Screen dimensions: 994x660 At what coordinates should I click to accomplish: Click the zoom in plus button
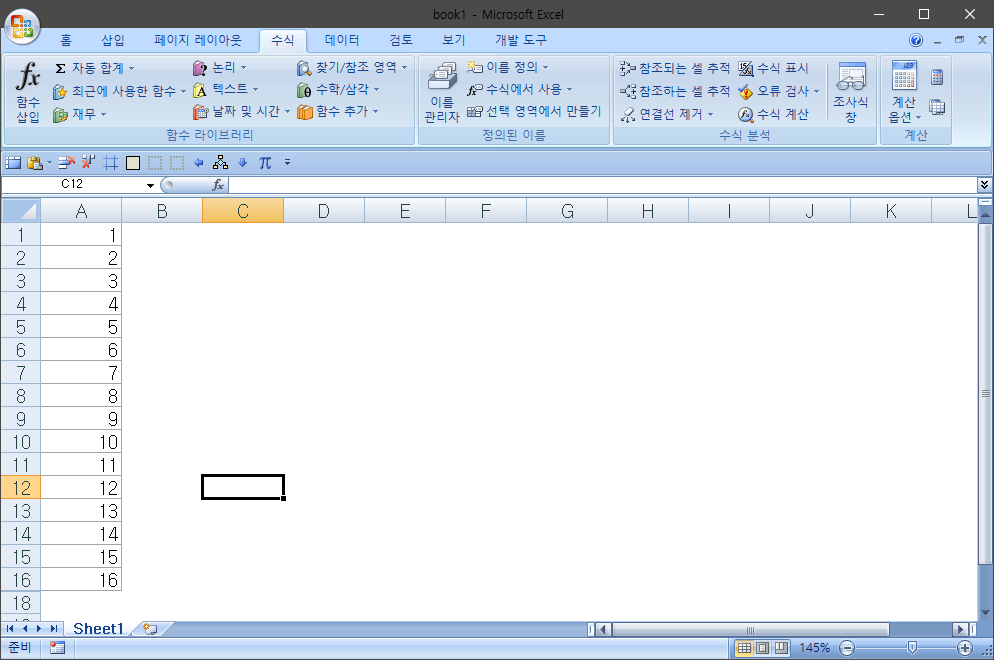[965, 648]
